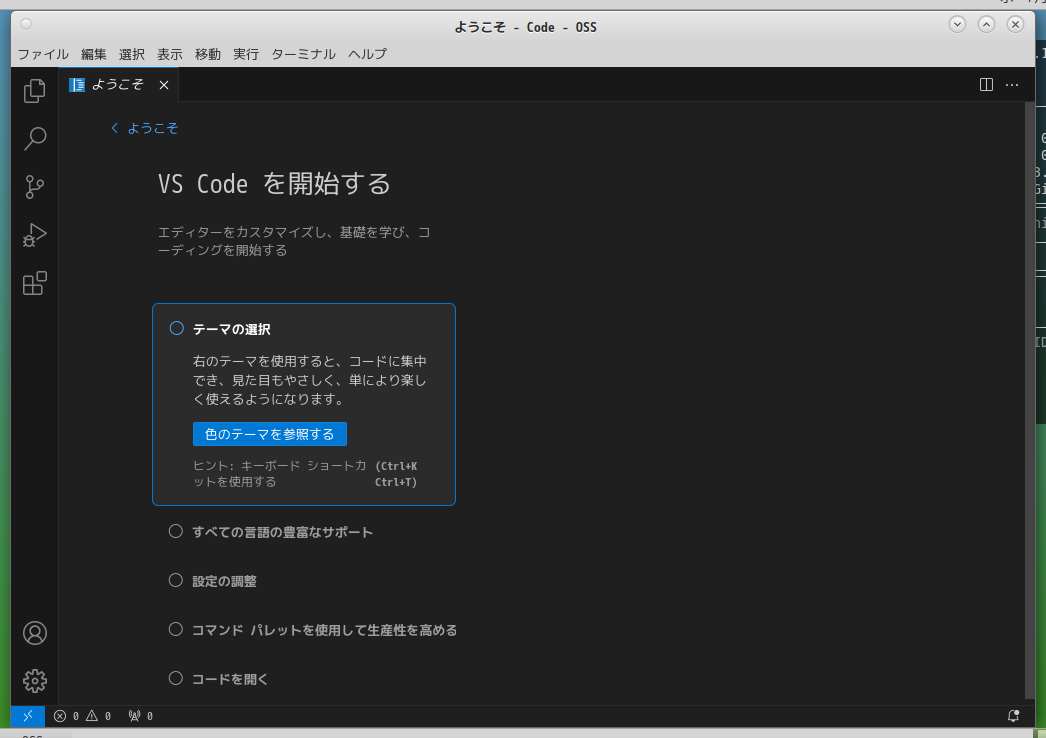Open the 編集 menu
The image size is (1046, 738).
93,54
